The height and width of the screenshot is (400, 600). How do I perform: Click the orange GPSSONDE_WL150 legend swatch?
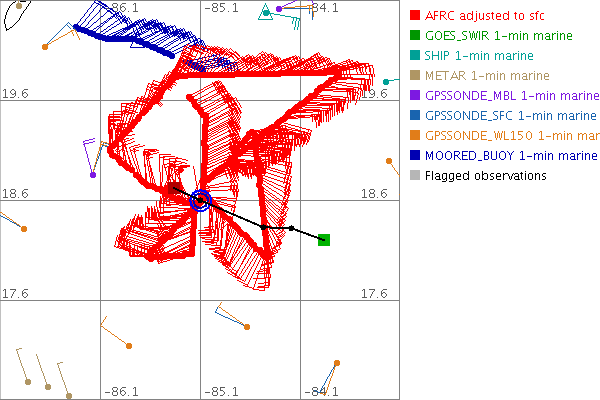pyautogui.click(x=415, y=136)
